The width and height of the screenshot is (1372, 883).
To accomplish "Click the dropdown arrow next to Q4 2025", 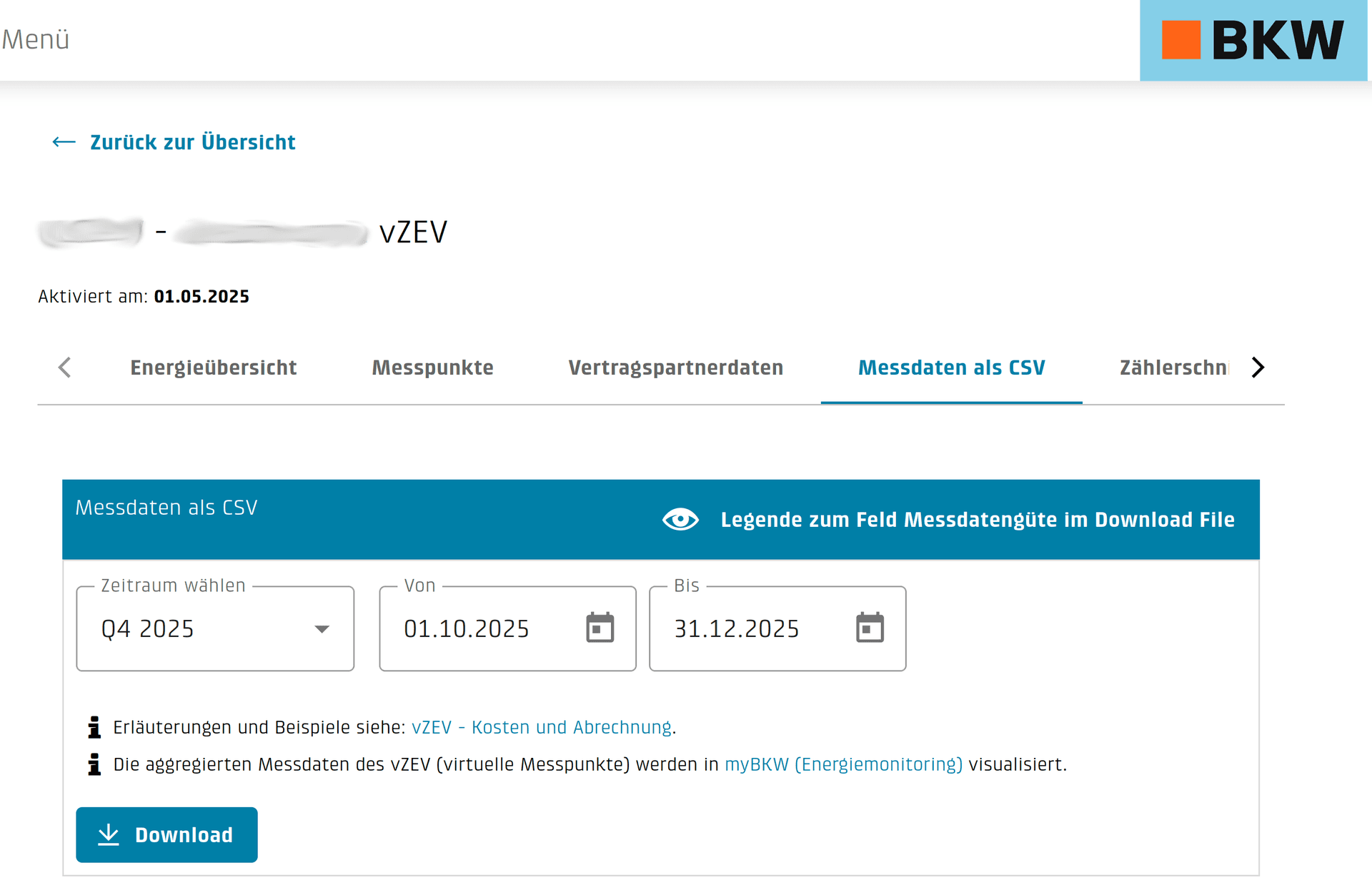I will pos(322,629).
